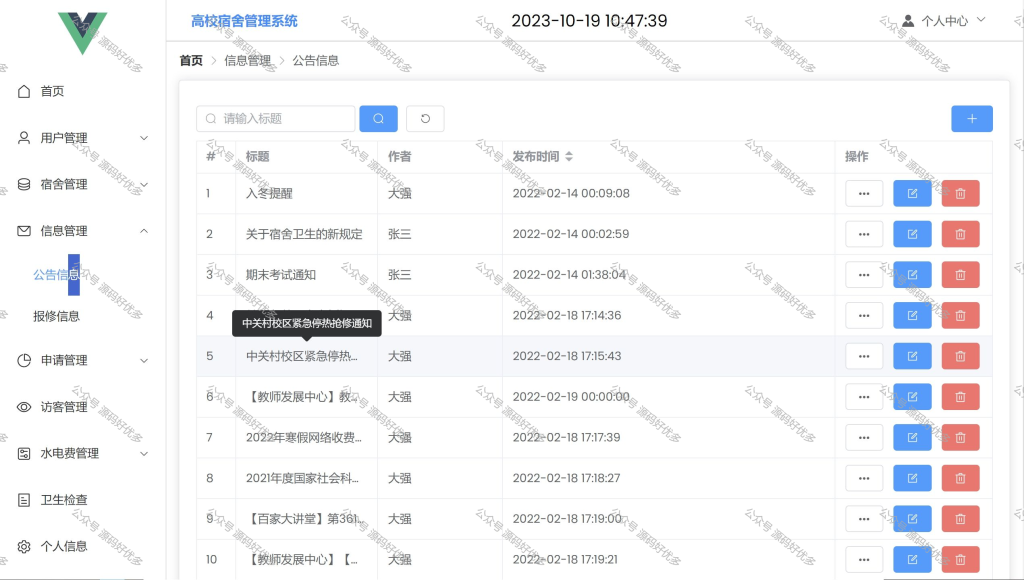Viewport: 1024px width, 580px height.
Task: Delete row 5 中关村校区紧急停热 announcement
Action: point(961,356)
